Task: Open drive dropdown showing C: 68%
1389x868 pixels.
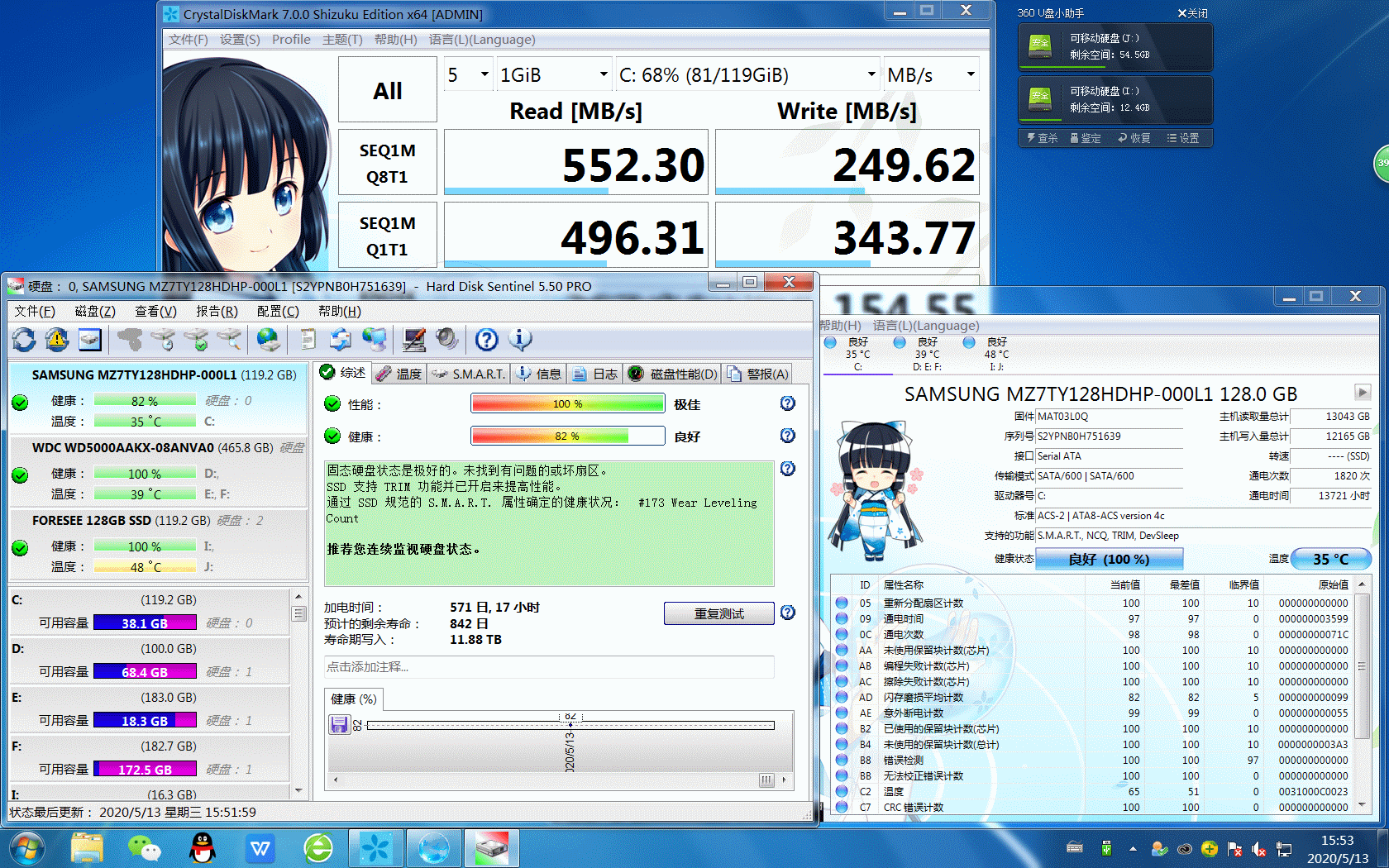Action: [x=747, y=75]
